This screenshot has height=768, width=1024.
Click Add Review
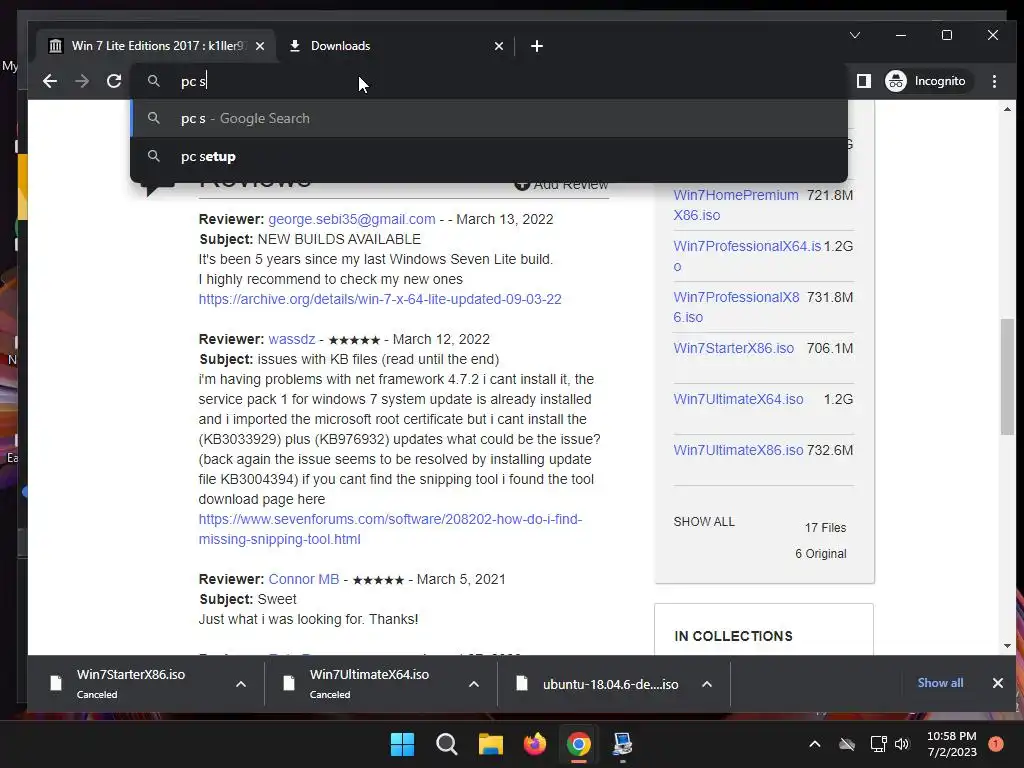tap(562, 185)
